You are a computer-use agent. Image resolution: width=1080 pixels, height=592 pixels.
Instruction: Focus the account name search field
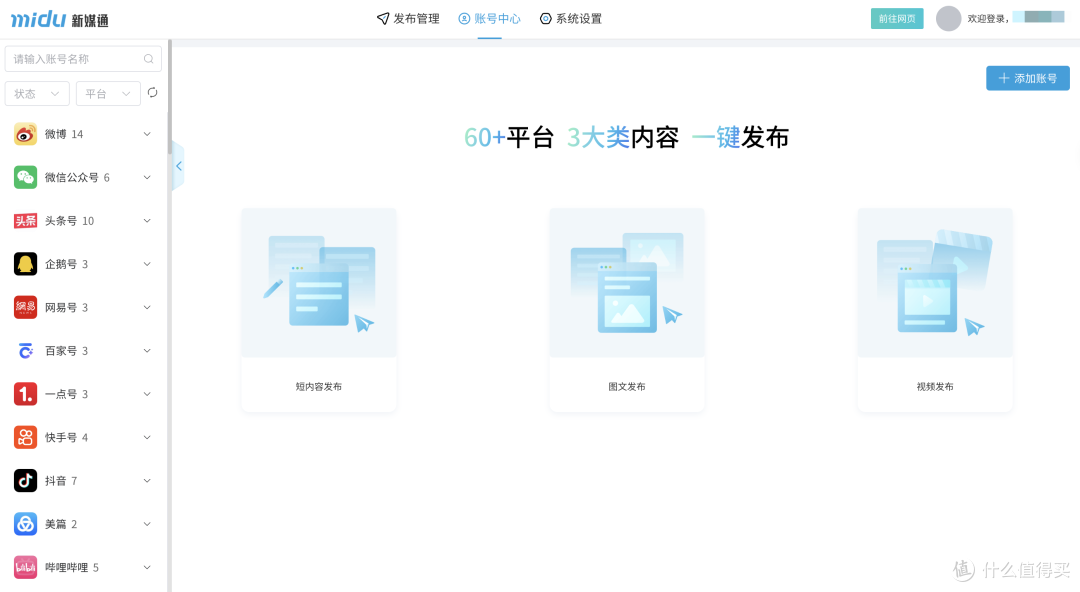coord(83,59)
